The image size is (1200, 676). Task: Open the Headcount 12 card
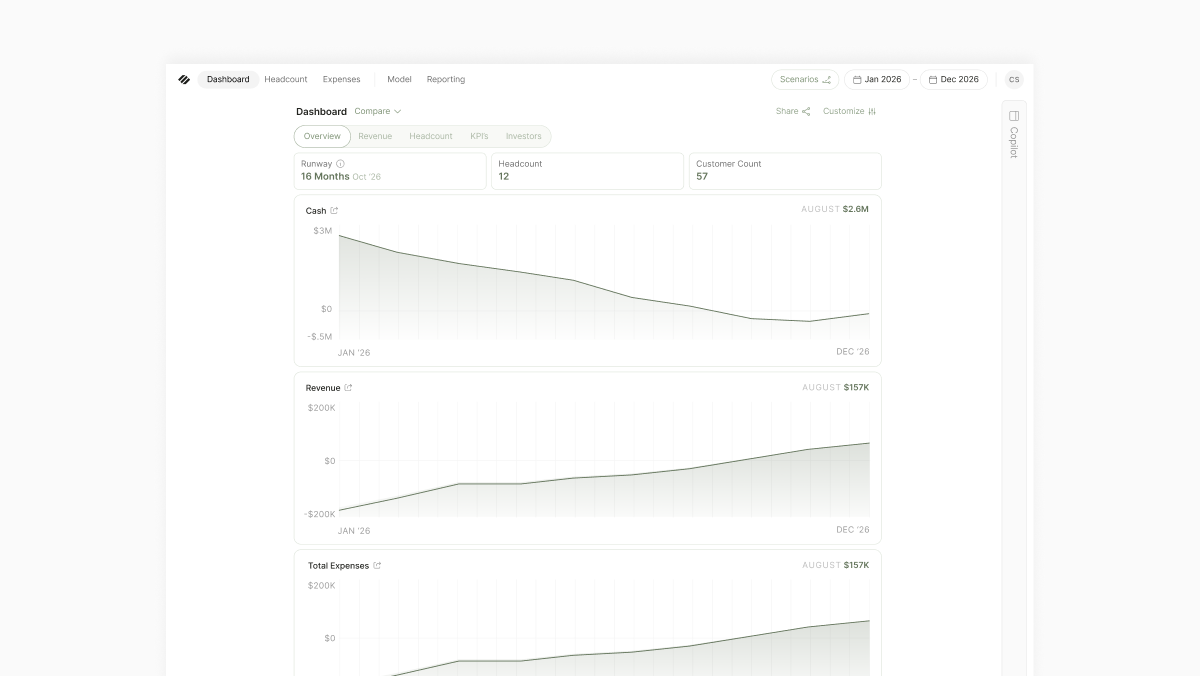[587, 171]
